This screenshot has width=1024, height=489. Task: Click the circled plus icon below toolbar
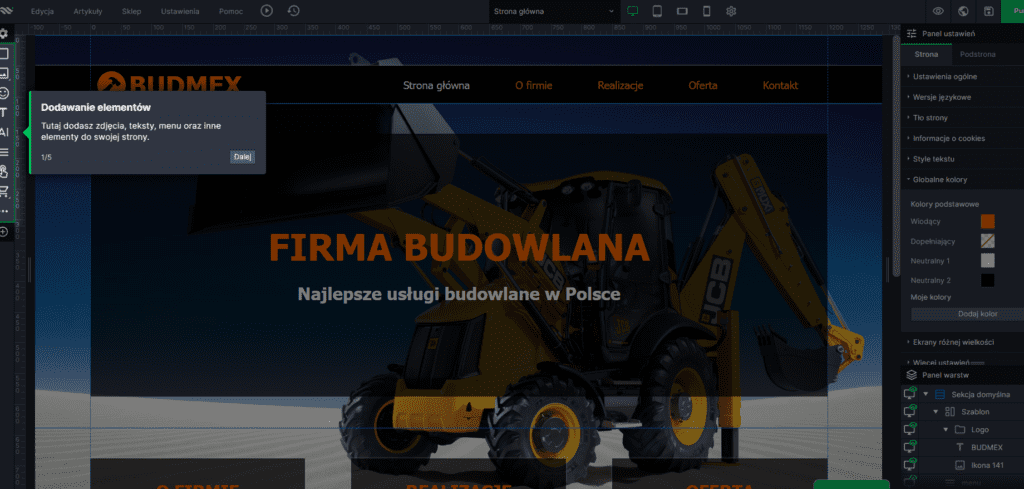pyautogui.click(x=4, y=232)
